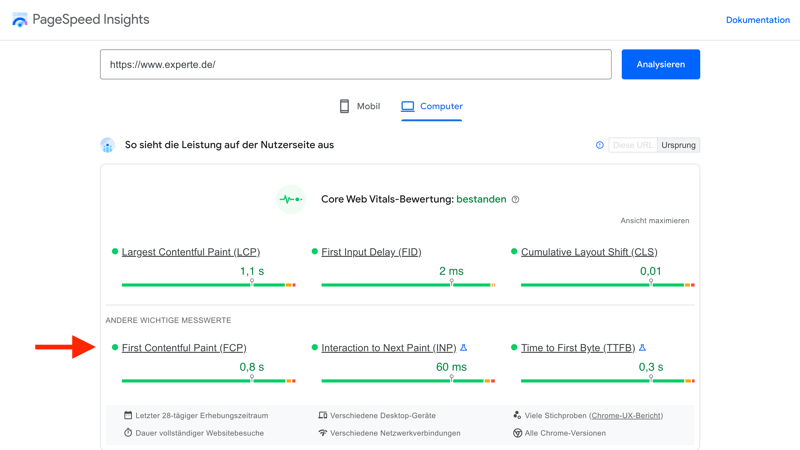This screenshot has width=800, height=450.
Task: Click the Core Web Vitals pulse icon
Action: pos(291,199)
